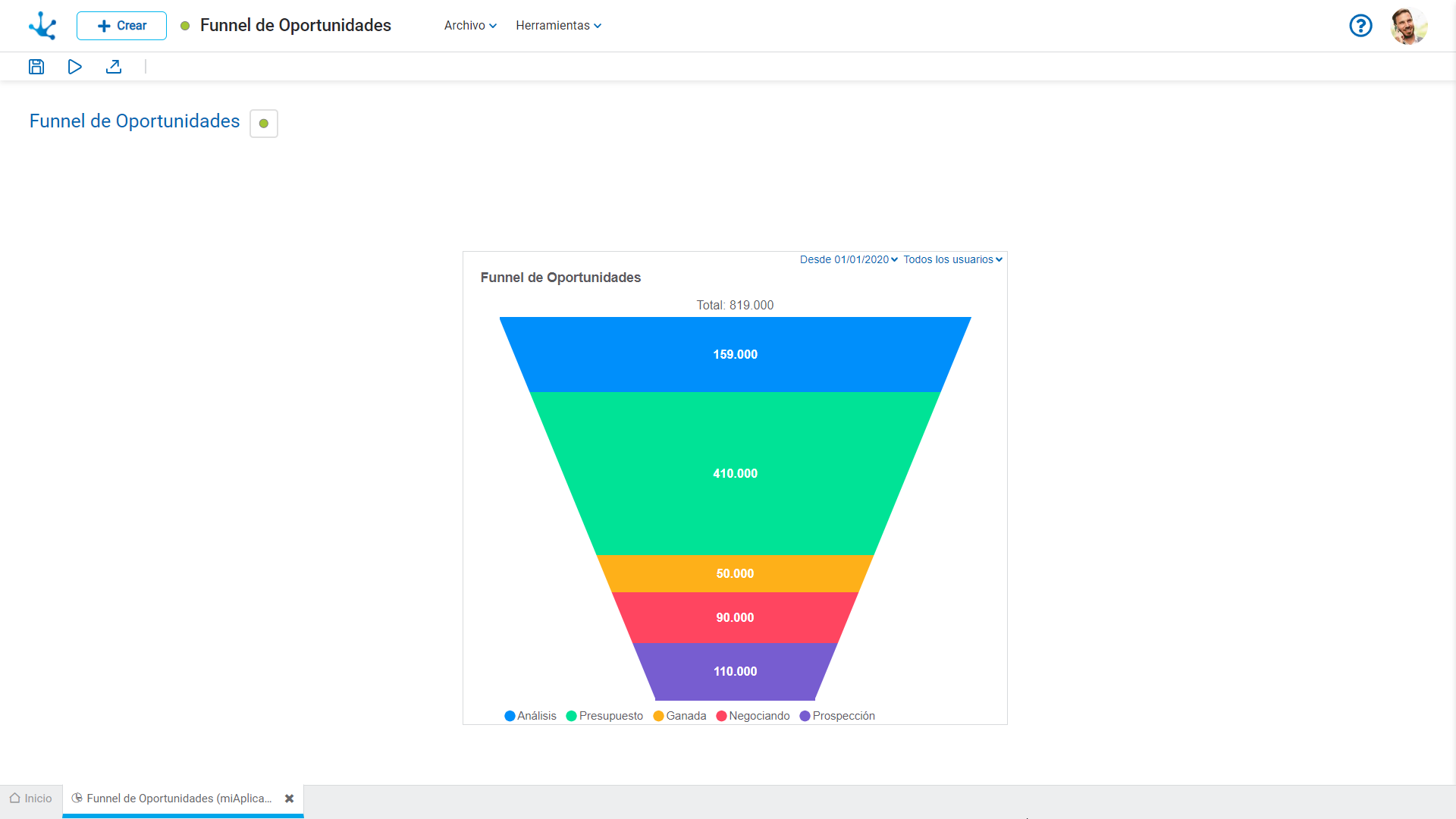This screenshot has width=1456, height=819.
Task: Open the Herramientas menu
Action: click(x=558, y=26)
